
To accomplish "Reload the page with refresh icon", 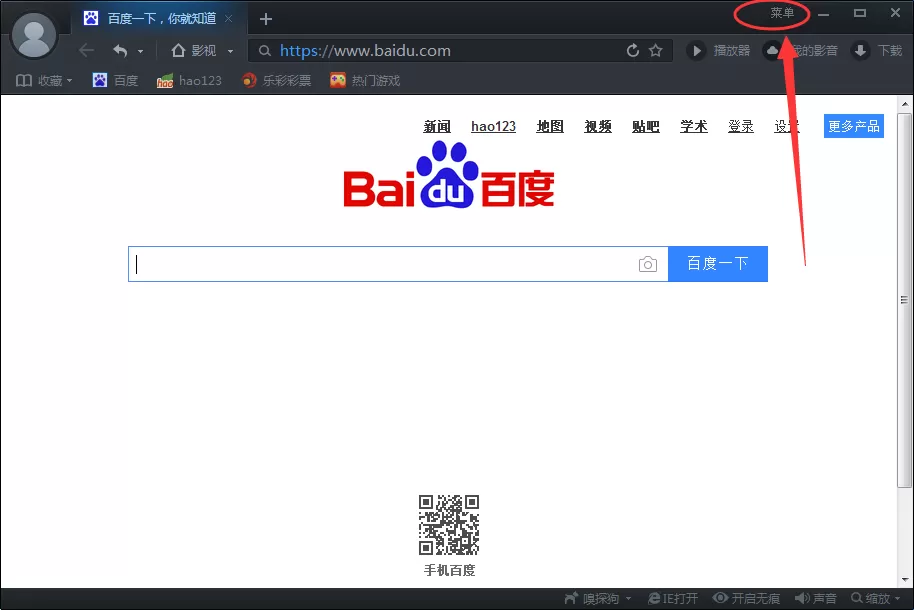I will coord(632,51).
